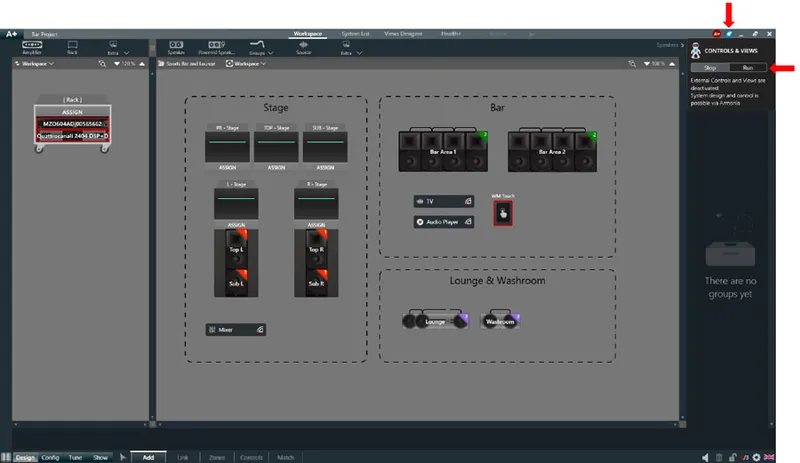Screen dimensions: 800x463
Task: Click the Audio Player source lock icon
Action: point(468,222)
